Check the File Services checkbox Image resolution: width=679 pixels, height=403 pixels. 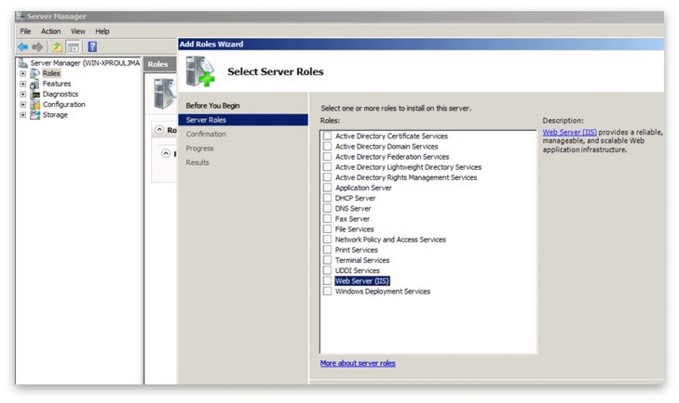pos(327,229)
